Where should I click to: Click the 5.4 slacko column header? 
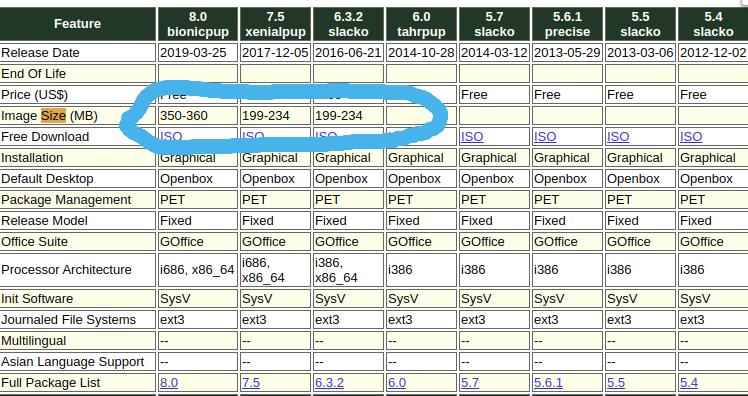713,24
